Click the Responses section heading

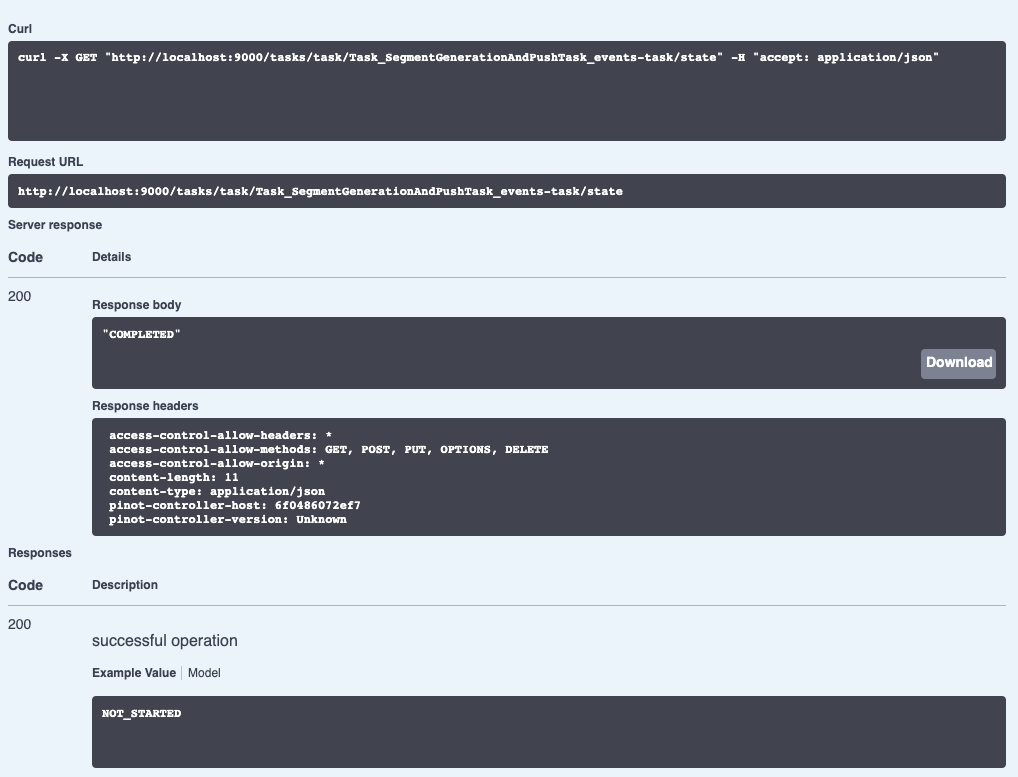coord(38,552)
